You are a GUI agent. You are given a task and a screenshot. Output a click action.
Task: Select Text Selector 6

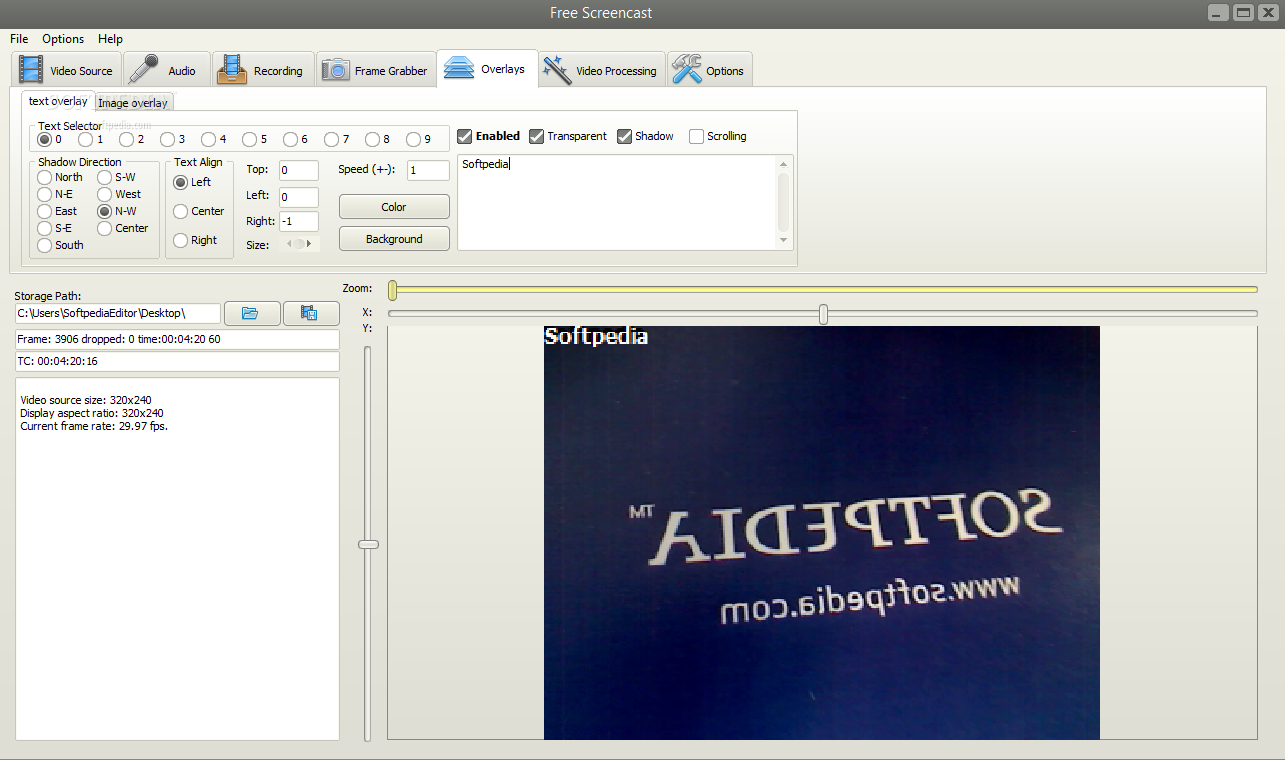[291, 139]
